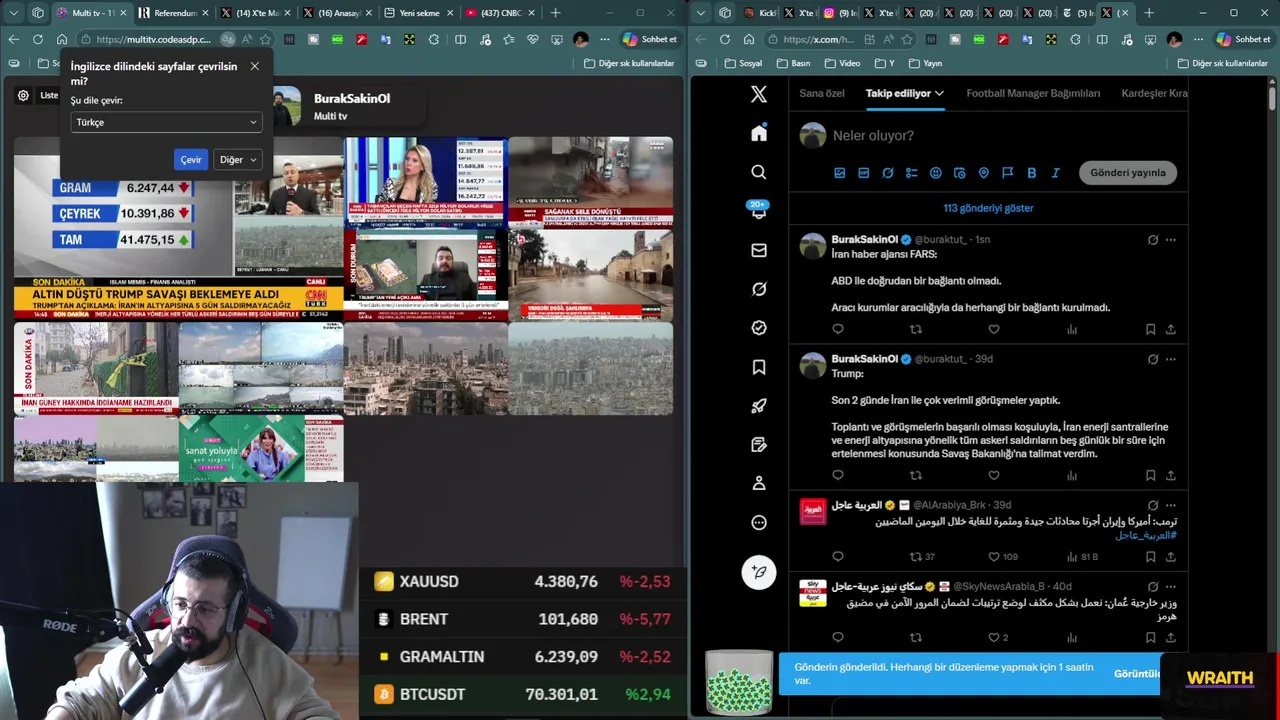The height and width of the screenshot is (720, 1280).
Task: Expand the Takip ediliyor timeline chevron
Action: [x=939, y=93]
